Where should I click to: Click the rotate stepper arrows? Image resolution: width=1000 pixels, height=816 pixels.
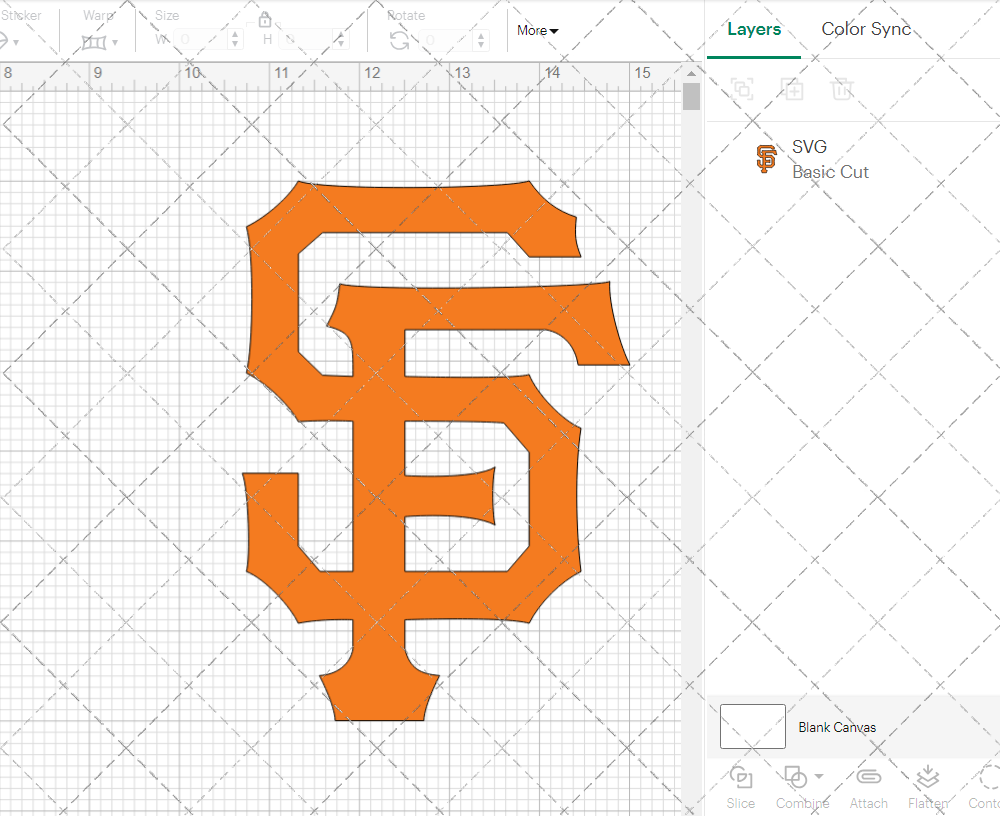tap(483, 40)
